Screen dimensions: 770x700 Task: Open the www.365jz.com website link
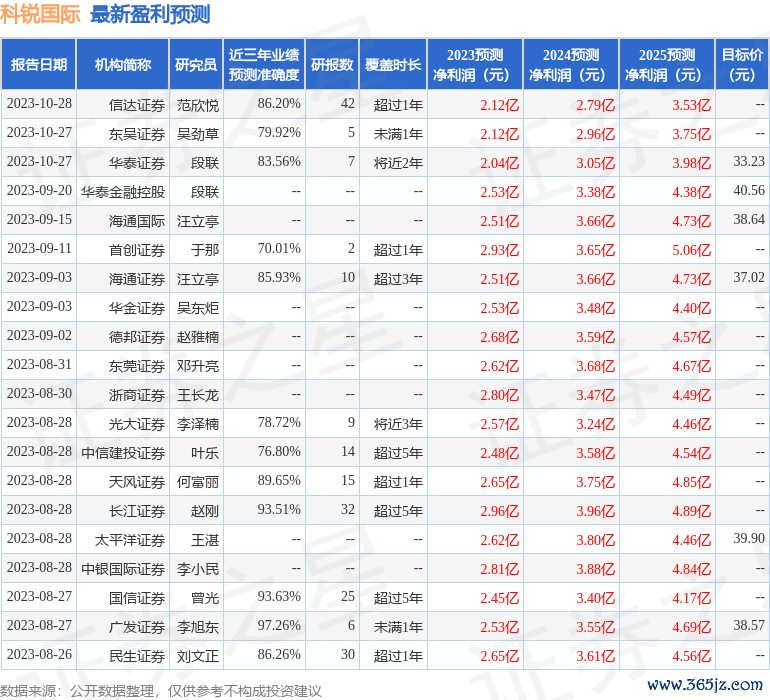pos(705,684)
